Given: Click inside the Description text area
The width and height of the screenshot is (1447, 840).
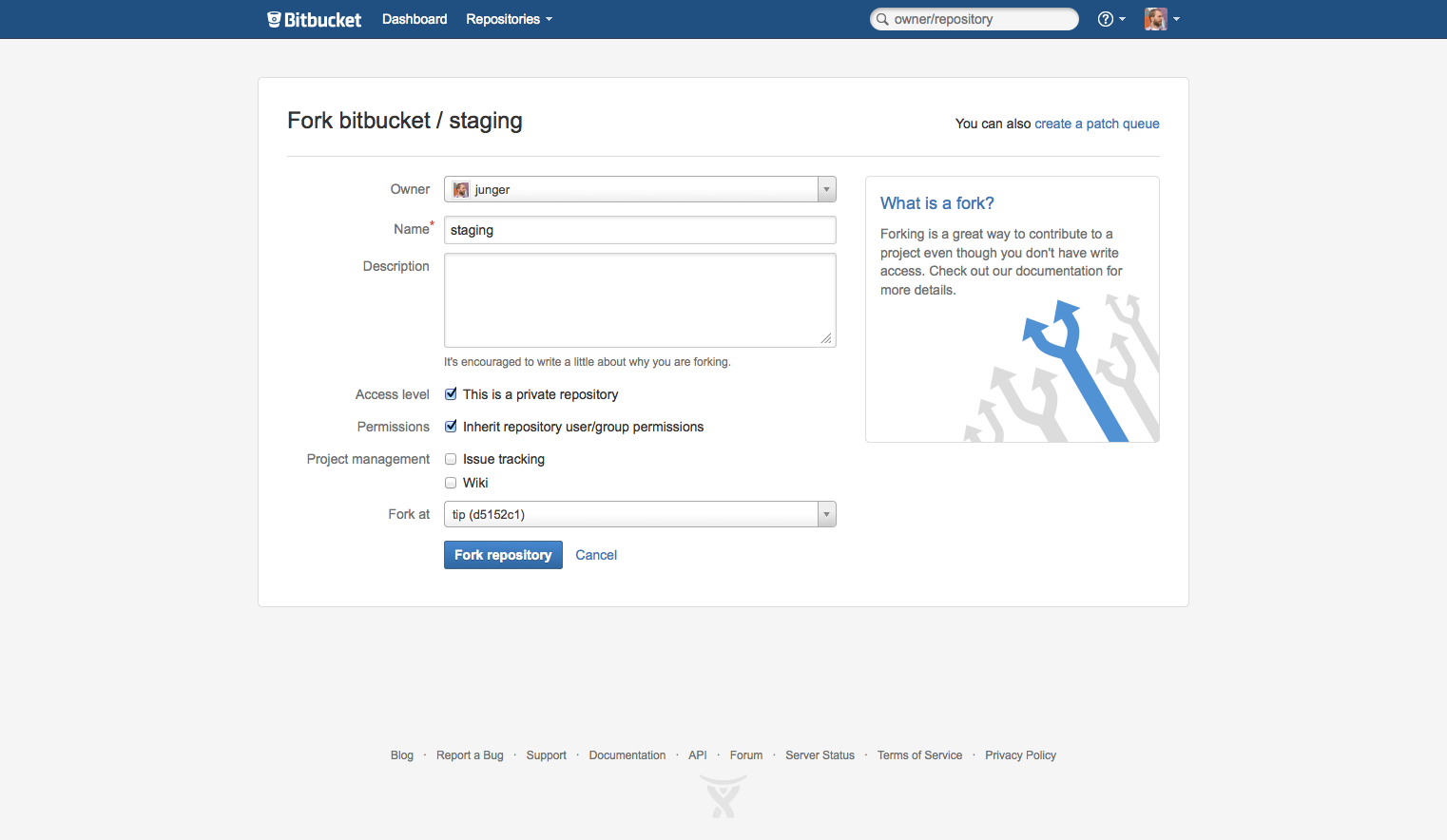Looking at the screenshot, I should [x=639, y=299].
